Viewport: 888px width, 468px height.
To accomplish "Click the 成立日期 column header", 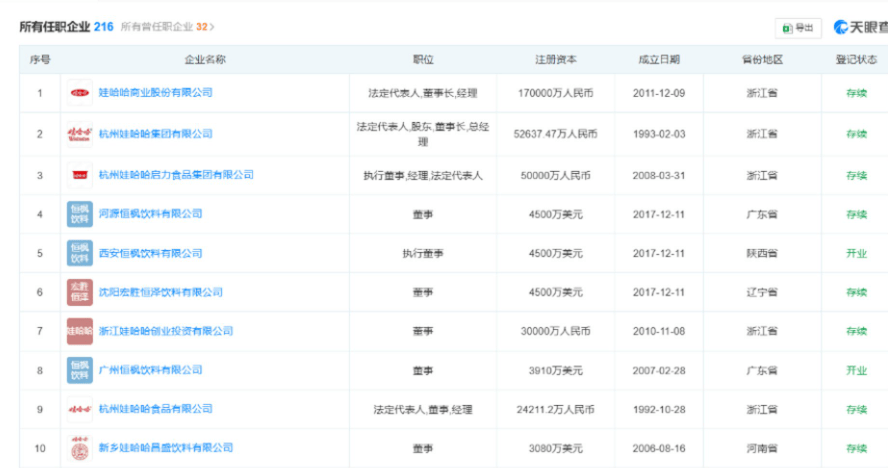I will point(659,60).
